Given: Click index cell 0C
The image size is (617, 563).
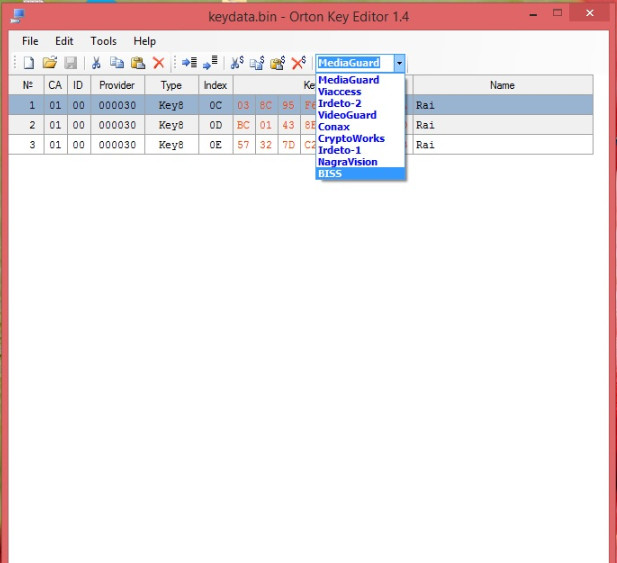Looking at the screenshot, I should click(x=215, y=105).
